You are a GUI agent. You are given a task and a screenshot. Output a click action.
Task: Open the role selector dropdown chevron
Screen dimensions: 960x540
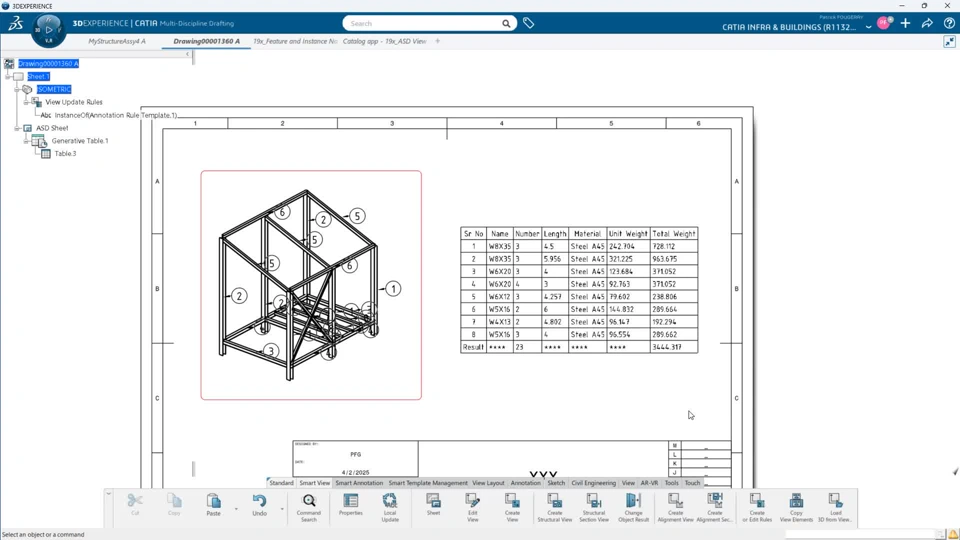coord(868,27)
